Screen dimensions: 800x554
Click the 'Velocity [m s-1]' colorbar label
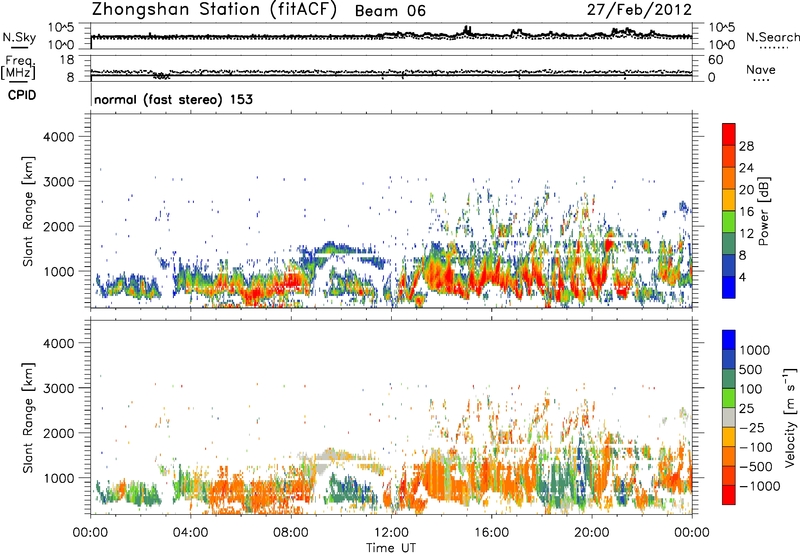pos(790,417)
